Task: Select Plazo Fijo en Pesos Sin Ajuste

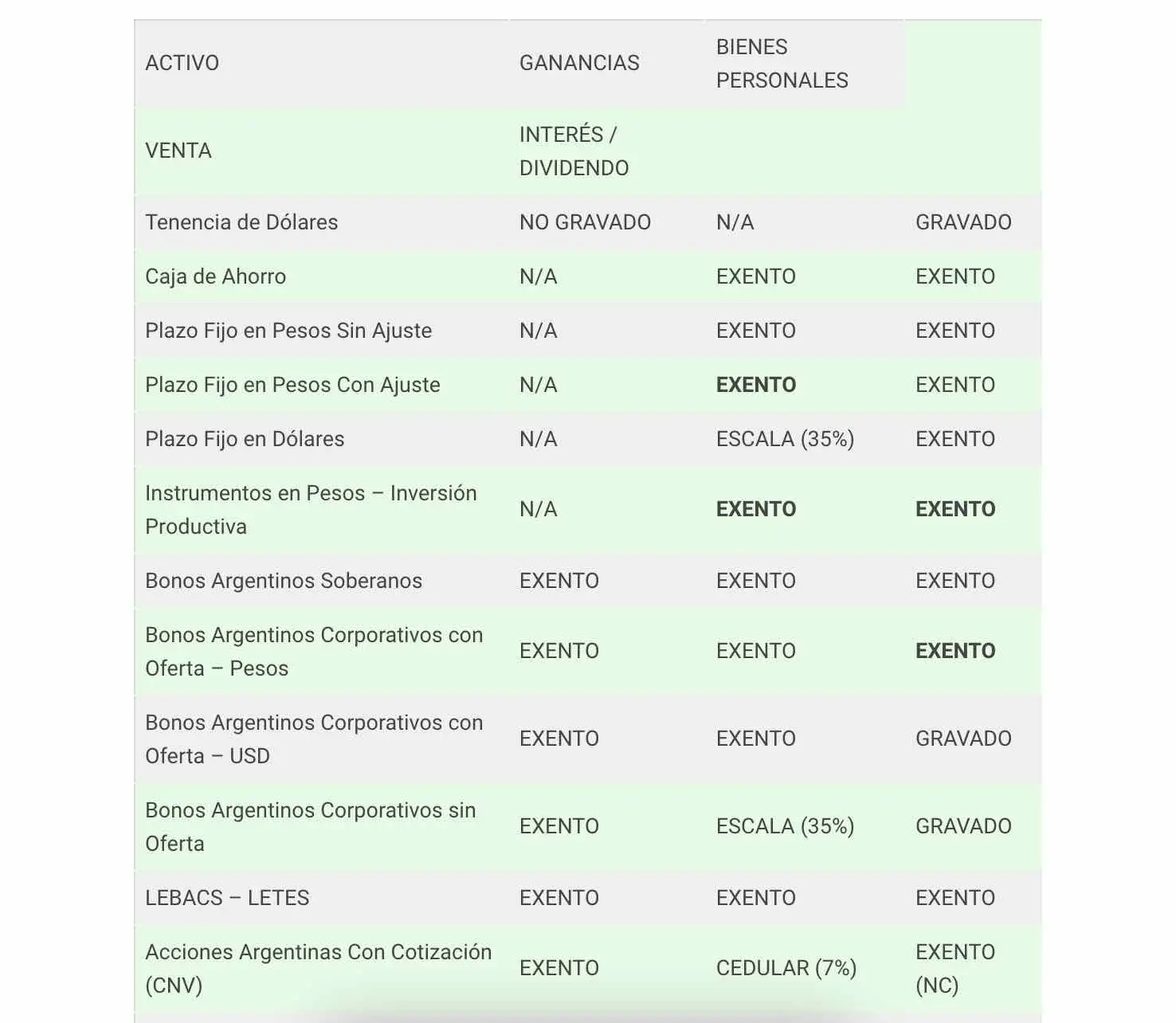Action: (x=288, y=331)
